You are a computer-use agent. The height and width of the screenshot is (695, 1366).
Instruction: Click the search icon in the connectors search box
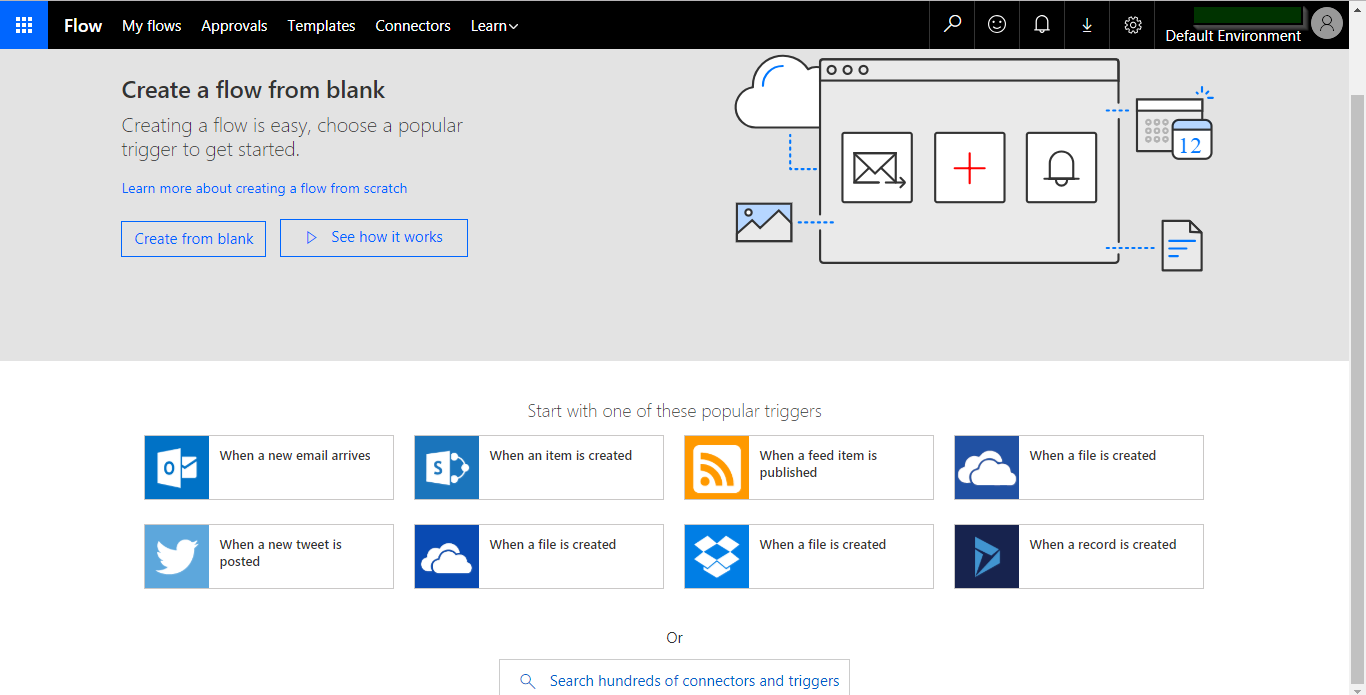tap(527, 681)
